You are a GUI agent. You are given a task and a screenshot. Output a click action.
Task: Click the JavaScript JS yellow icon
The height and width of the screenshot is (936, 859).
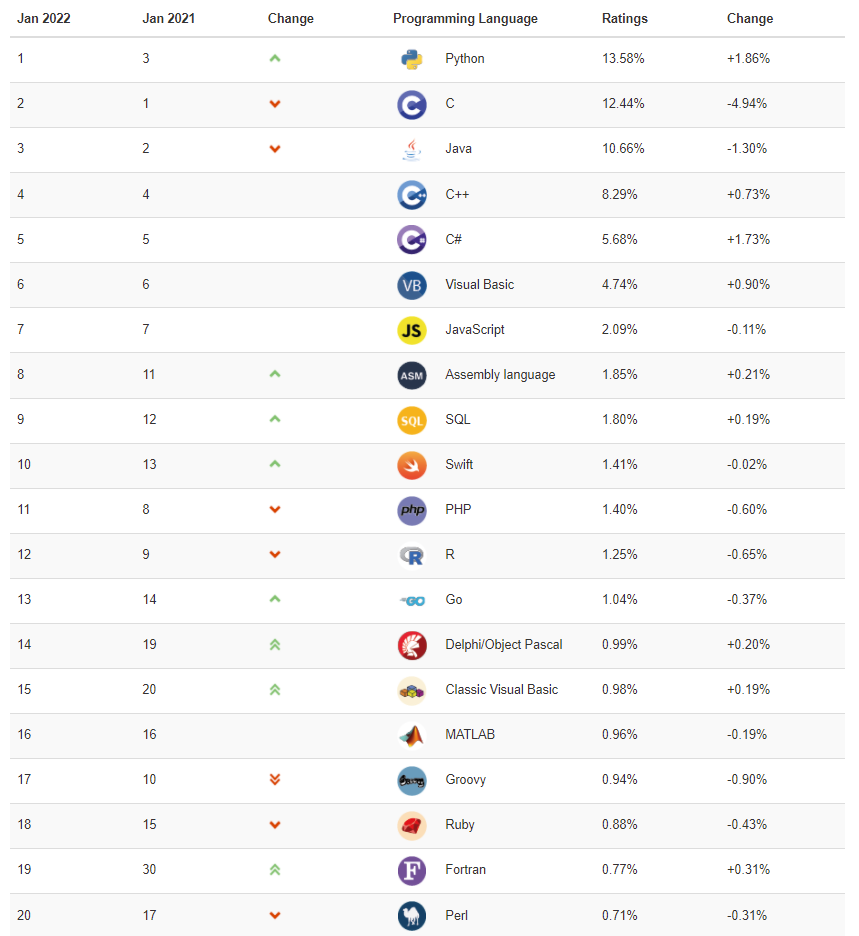pos(411,329)
